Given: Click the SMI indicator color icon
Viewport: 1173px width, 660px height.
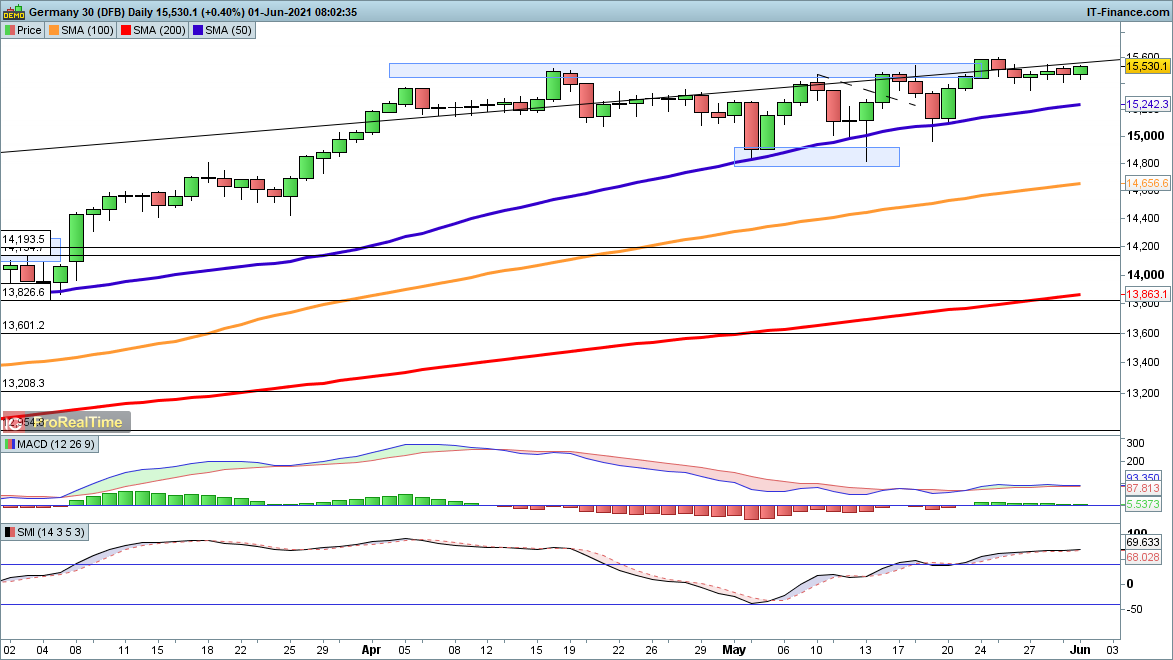Looking at the screenshot, I should [x=9, y=533].
